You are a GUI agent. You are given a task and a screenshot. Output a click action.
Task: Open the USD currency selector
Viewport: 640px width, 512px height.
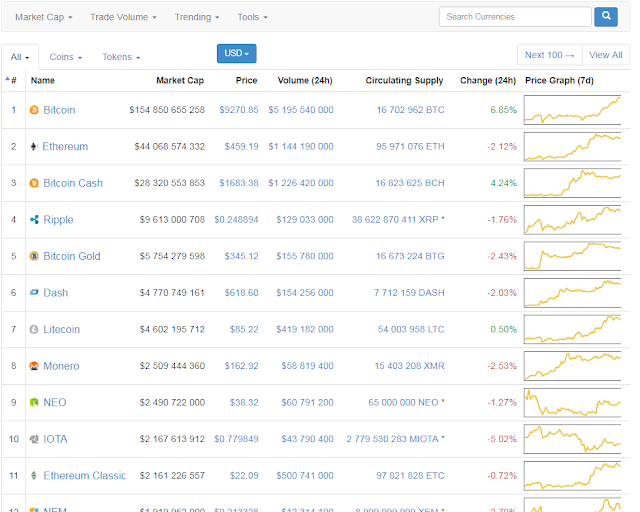click(x=236, y=53)
